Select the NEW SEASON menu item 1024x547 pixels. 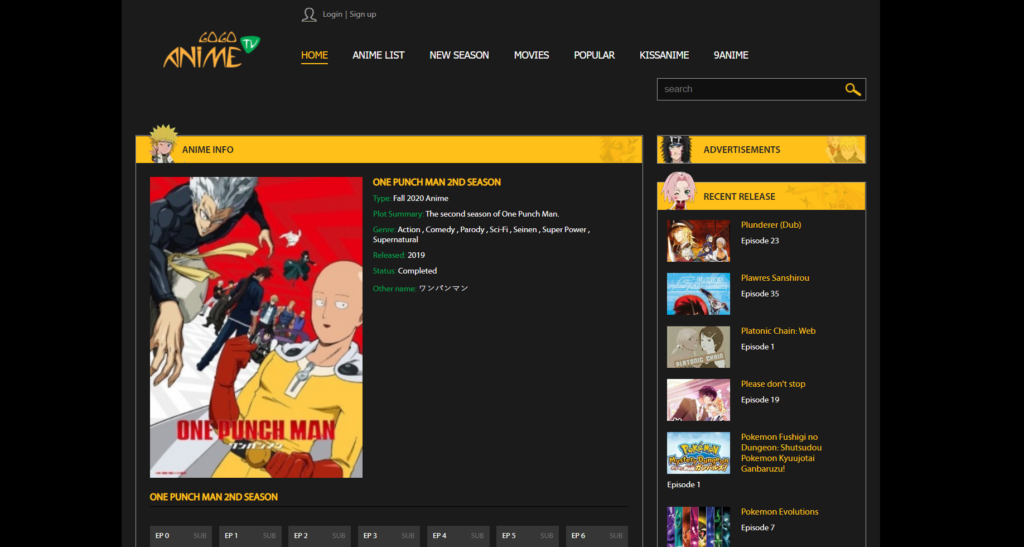click(459, 55)
